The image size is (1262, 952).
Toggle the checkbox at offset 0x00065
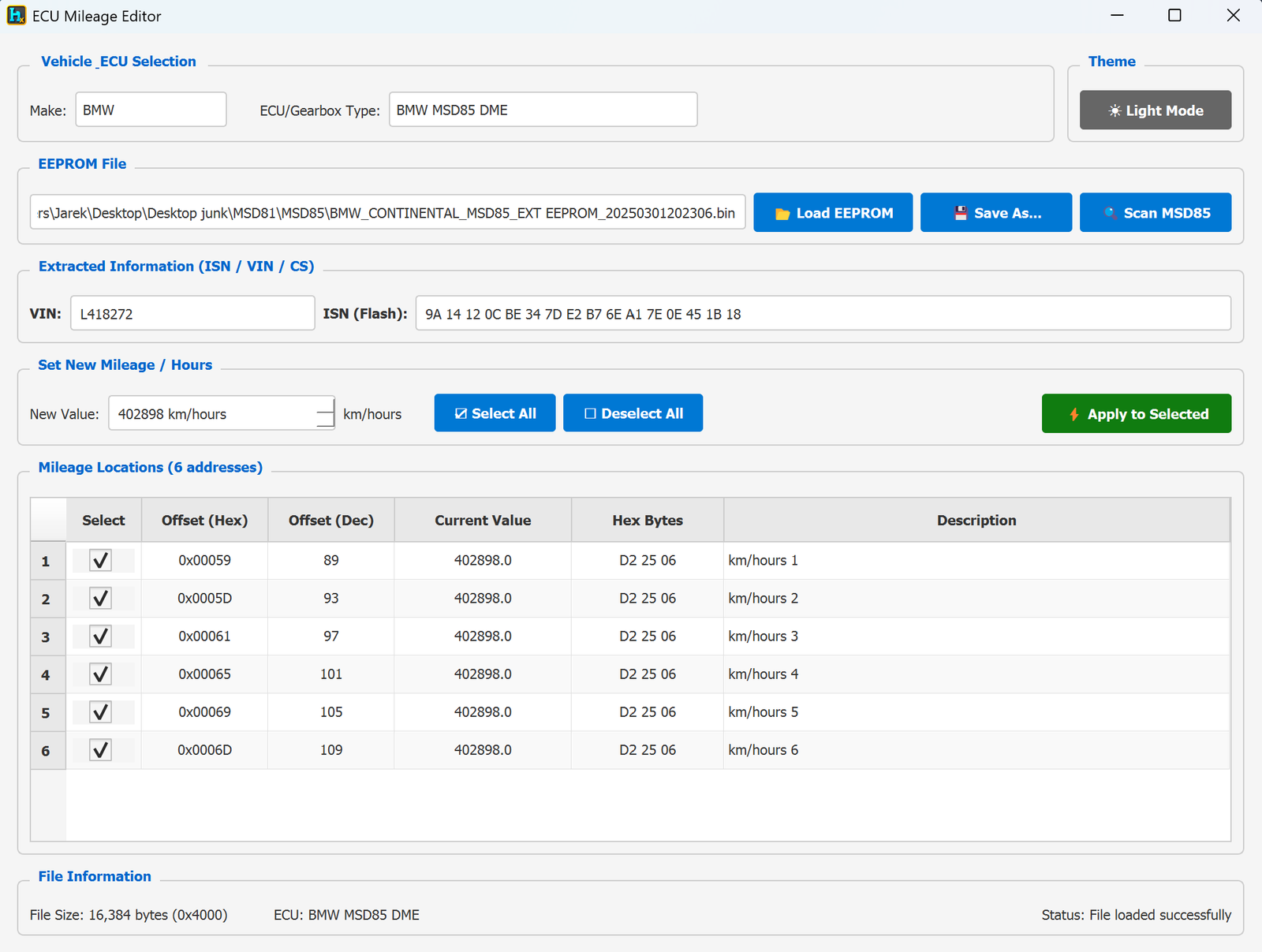pos(101,674)
